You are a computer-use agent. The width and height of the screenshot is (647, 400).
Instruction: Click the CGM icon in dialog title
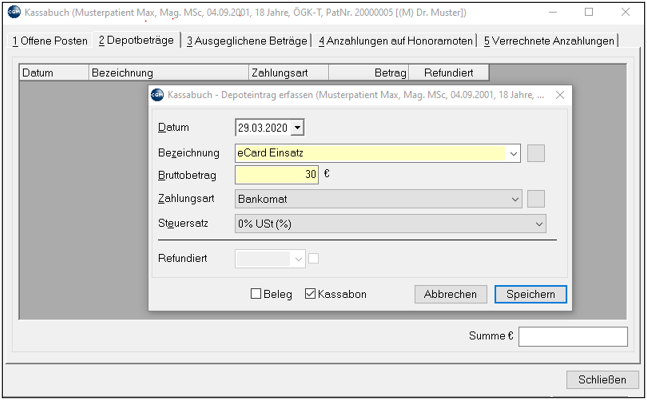[x=157, y=95]
